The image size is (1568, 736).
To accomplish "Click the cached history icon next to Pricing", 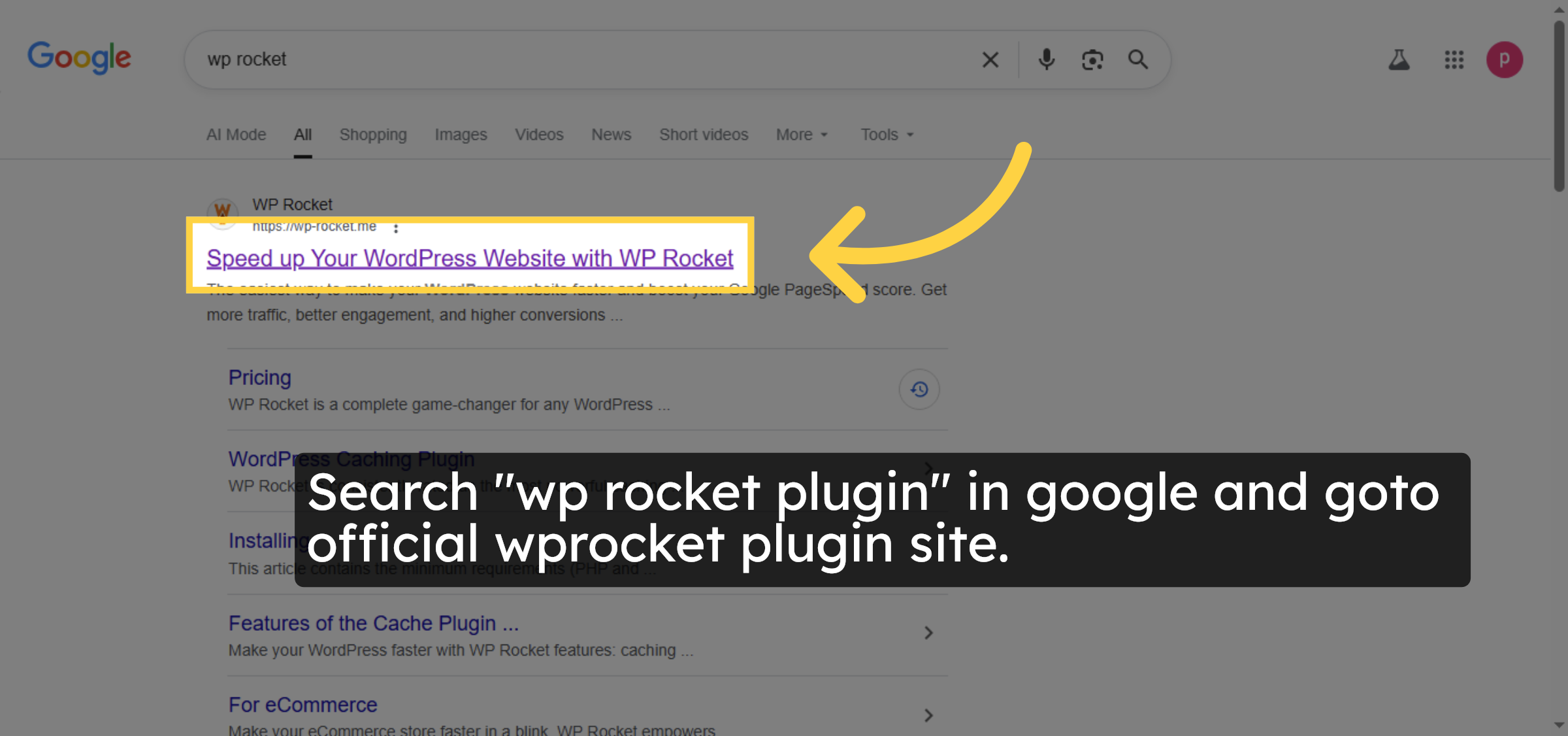I will pyautogui.click(x=919, y=389).
